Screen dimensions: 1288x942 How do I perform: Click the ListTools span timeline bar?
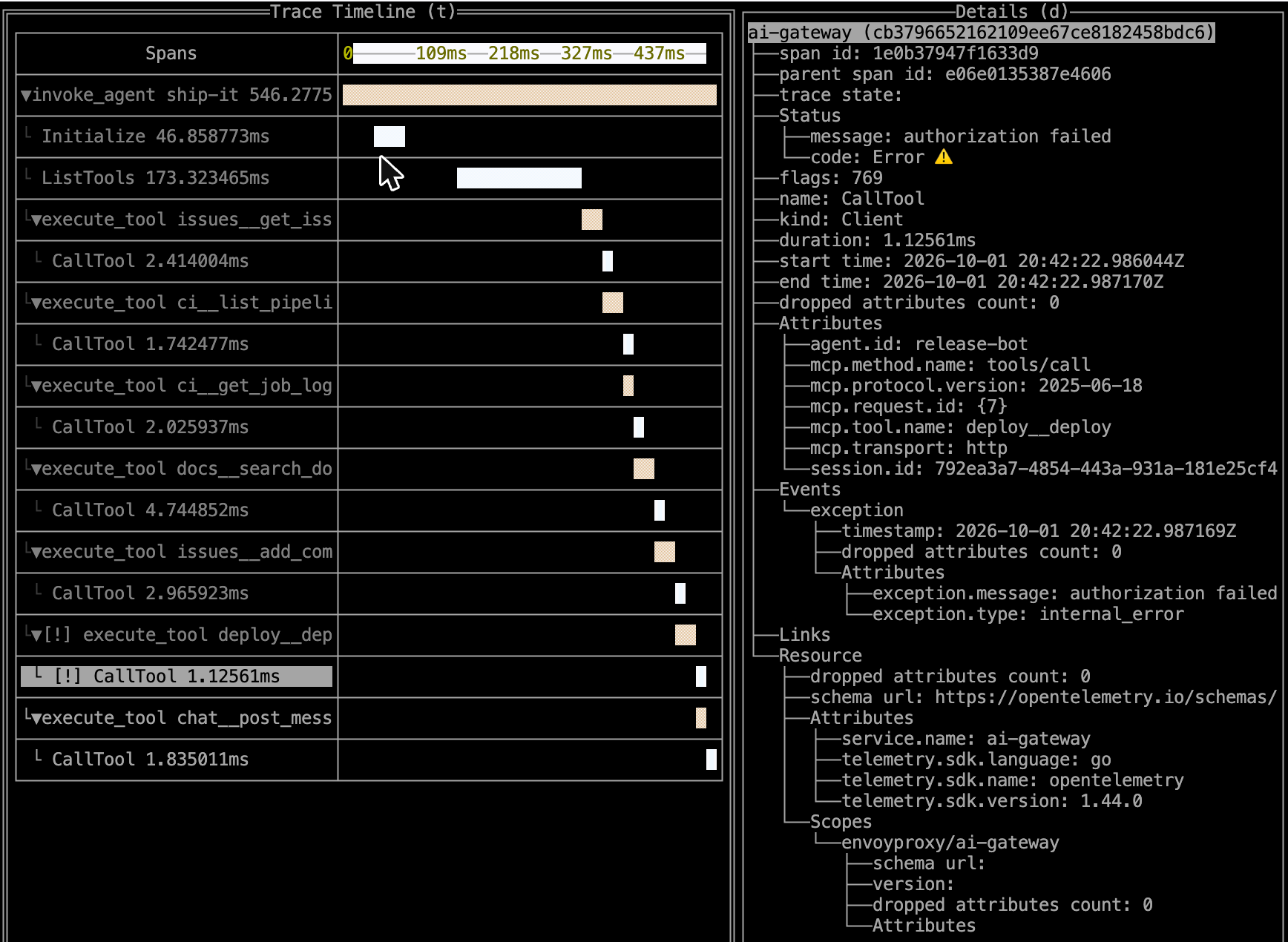tap(519, 178)
